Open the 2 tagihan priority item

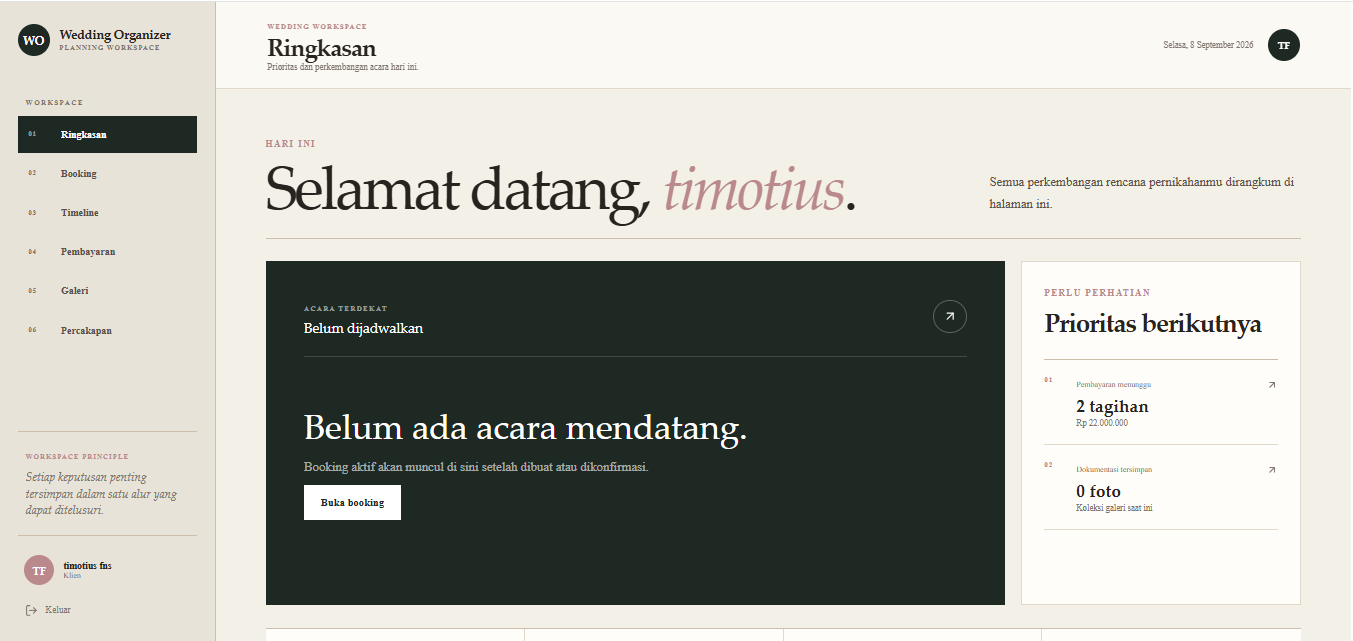pos(1160,402)
